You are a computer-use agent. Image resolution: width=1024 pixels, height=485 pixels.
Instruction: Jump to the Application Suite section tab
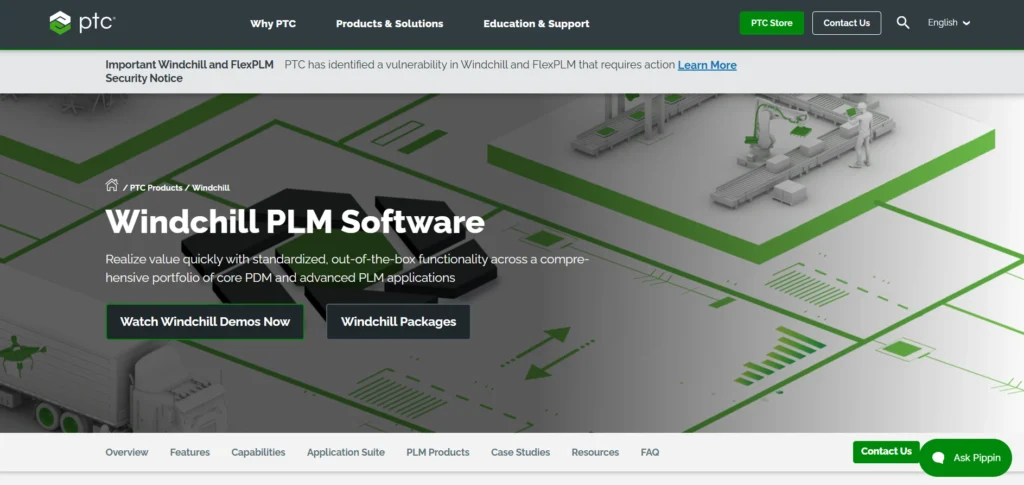345,452
